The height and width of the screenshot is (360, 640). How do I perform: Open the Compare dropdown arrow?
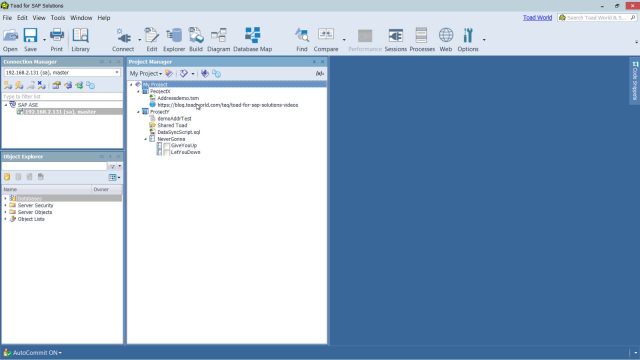pyautogui.click(x=344, y=40)
